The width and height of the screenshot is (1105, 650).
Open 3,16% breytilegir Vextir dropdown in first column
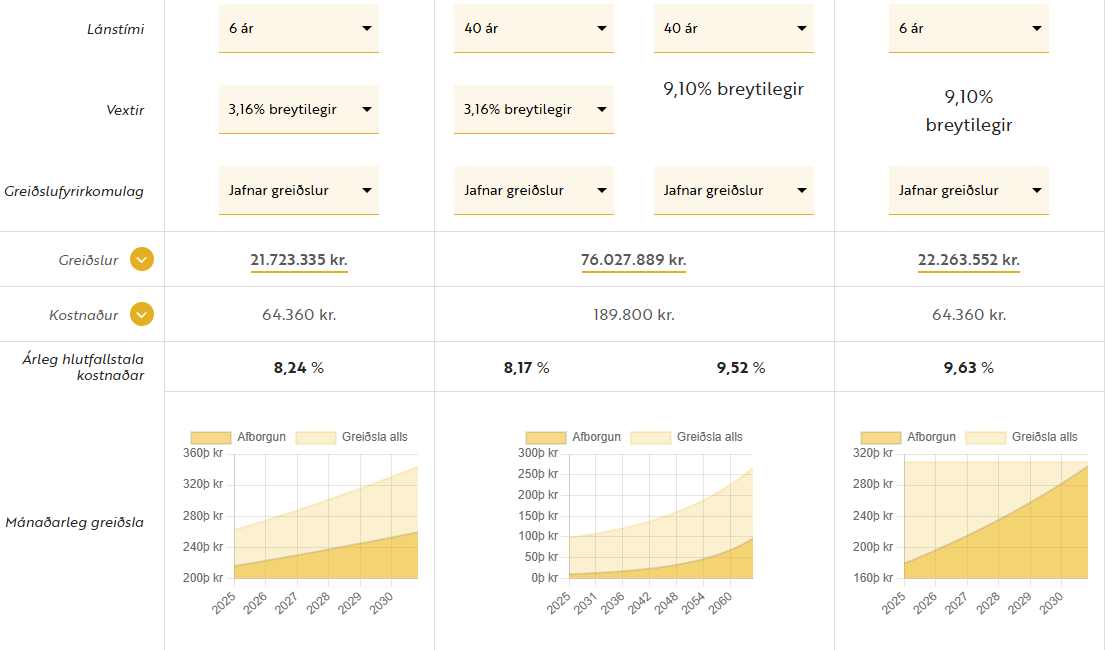click(298, 109)
